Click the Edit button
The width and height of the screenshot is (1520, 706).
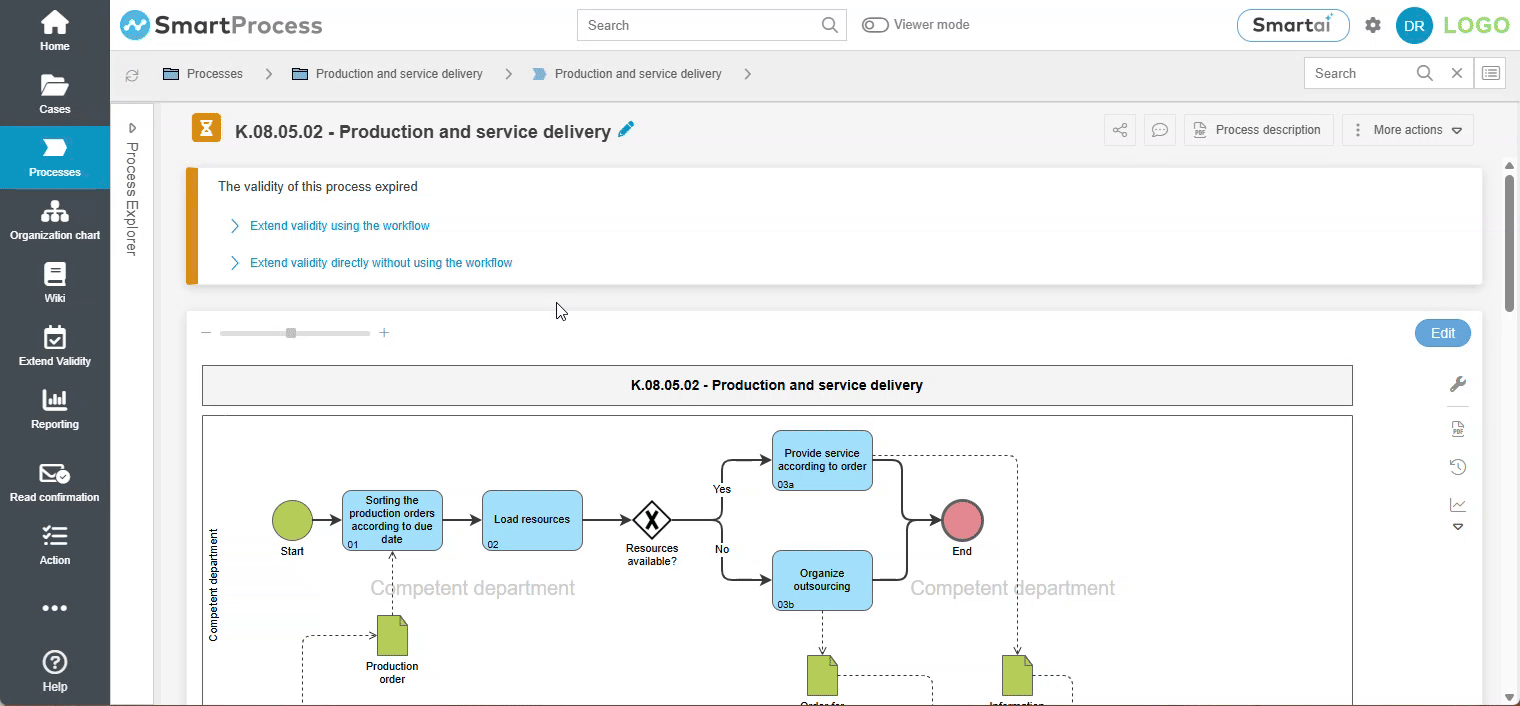point(1443,333)
